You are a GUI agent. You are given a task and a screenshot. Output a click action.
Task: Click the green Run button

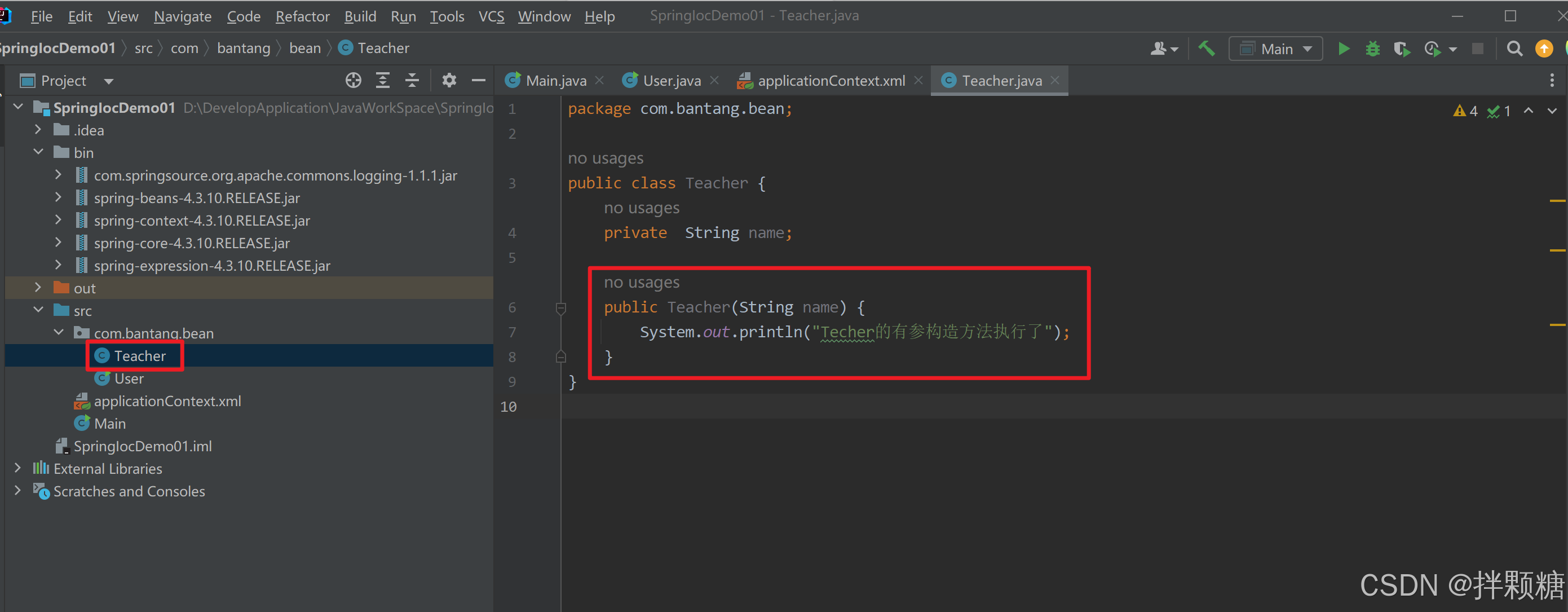[x=1344, y=49]
